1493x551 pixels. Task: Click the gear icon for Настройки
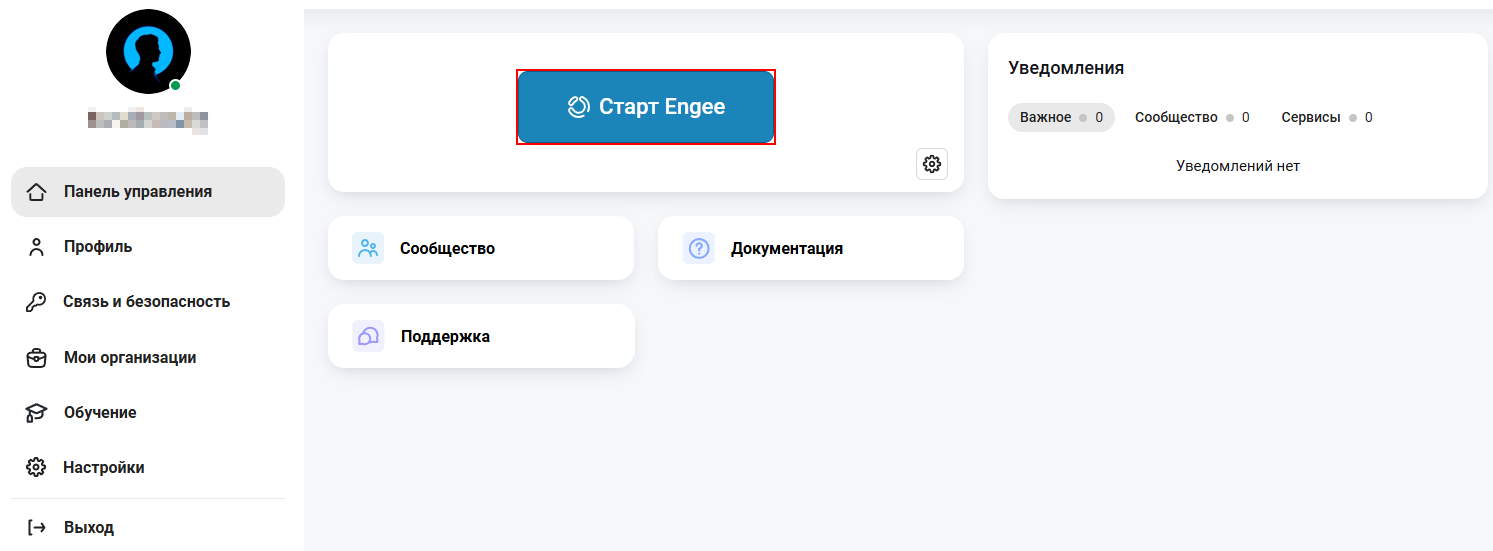[37, 468]
